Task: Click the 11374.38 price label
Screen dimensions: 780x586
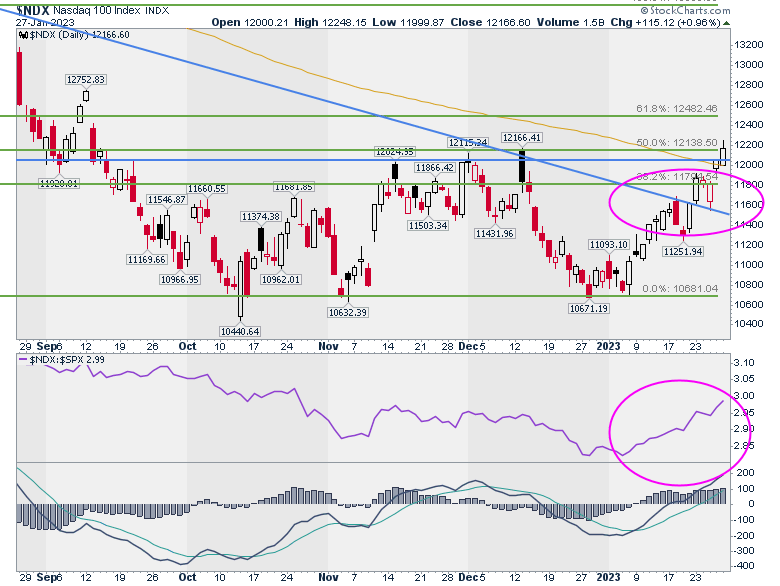Action: [x=261, y=216]
